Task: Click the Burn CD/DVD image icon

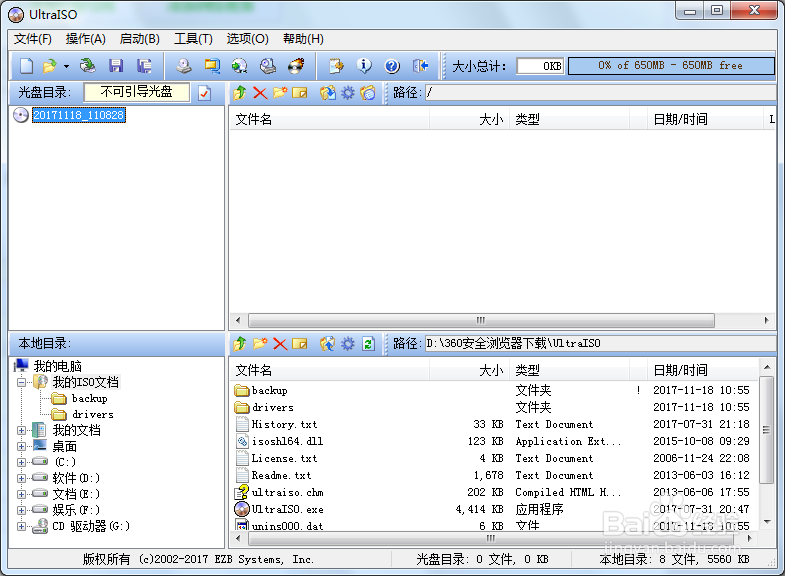Action: (296, 66)
